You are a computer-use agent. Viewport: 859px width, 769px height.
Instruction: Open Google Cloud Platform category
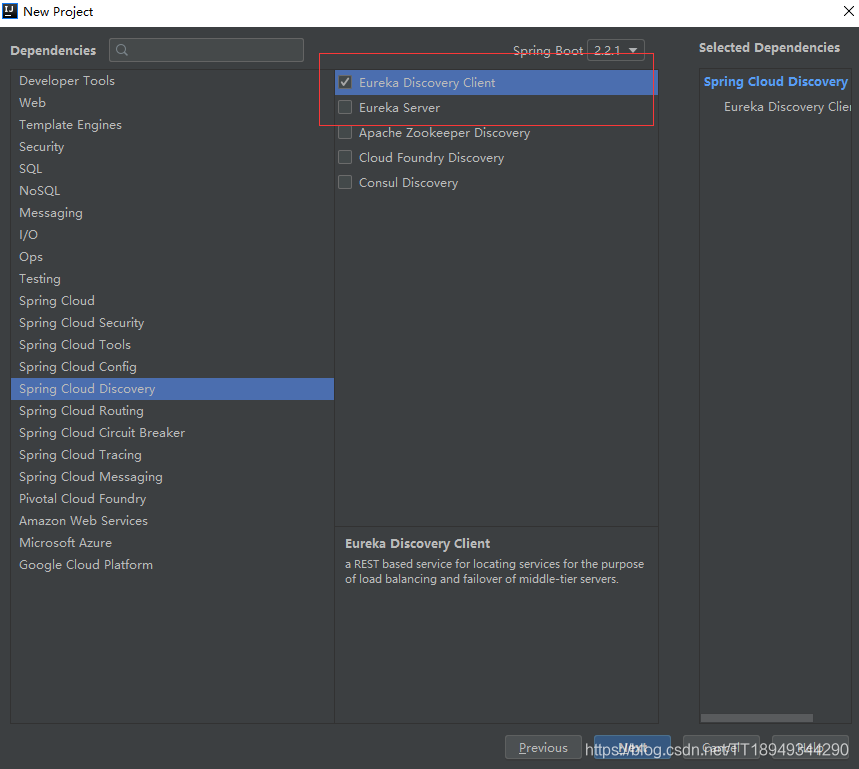coord(172,565)
